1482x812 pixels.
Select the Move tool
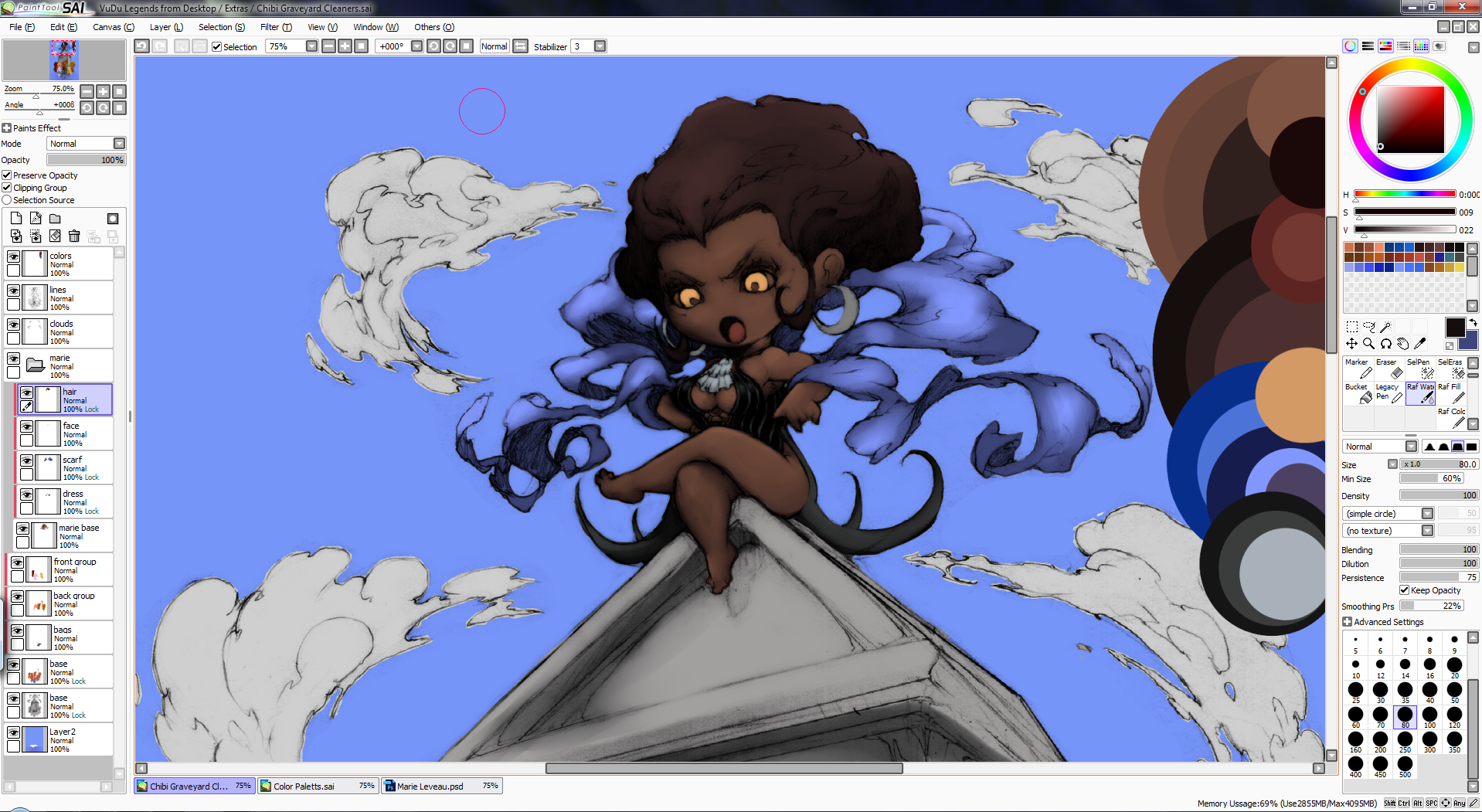(1351, 344)
